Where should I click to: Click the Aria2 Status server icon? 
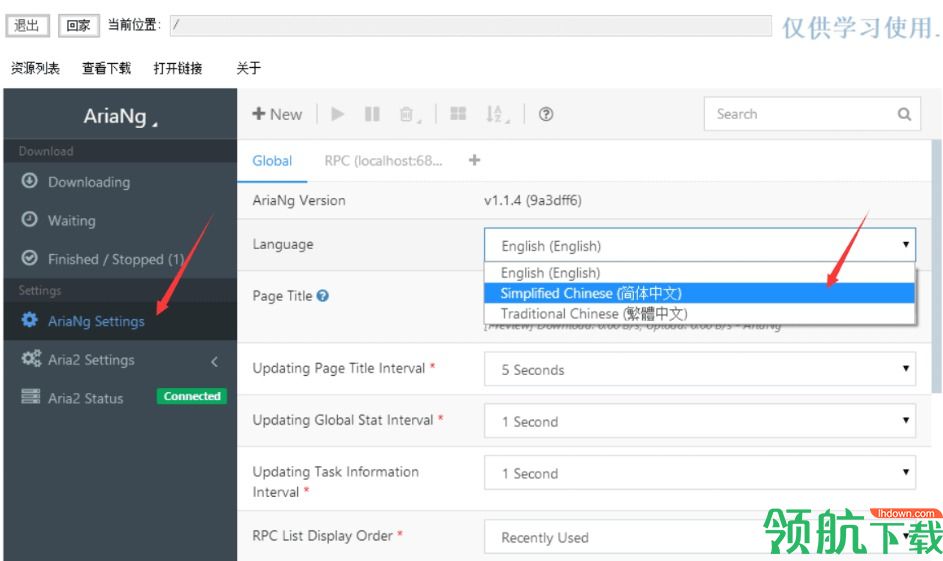pos(31,397)
